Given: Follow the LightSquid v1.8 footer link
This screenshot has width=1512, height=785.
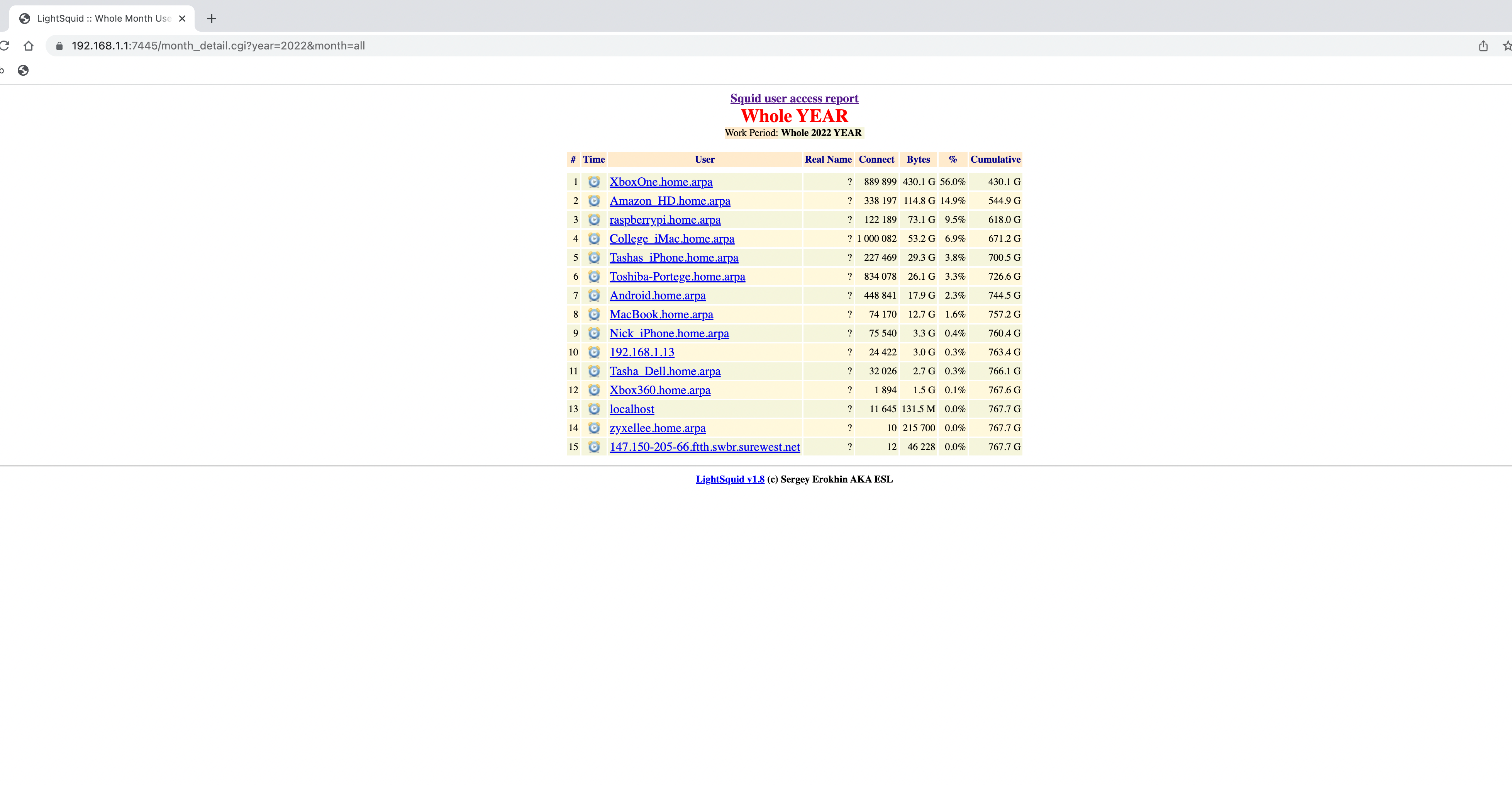Looking at the screenshot, I should [x=730, y=479].
